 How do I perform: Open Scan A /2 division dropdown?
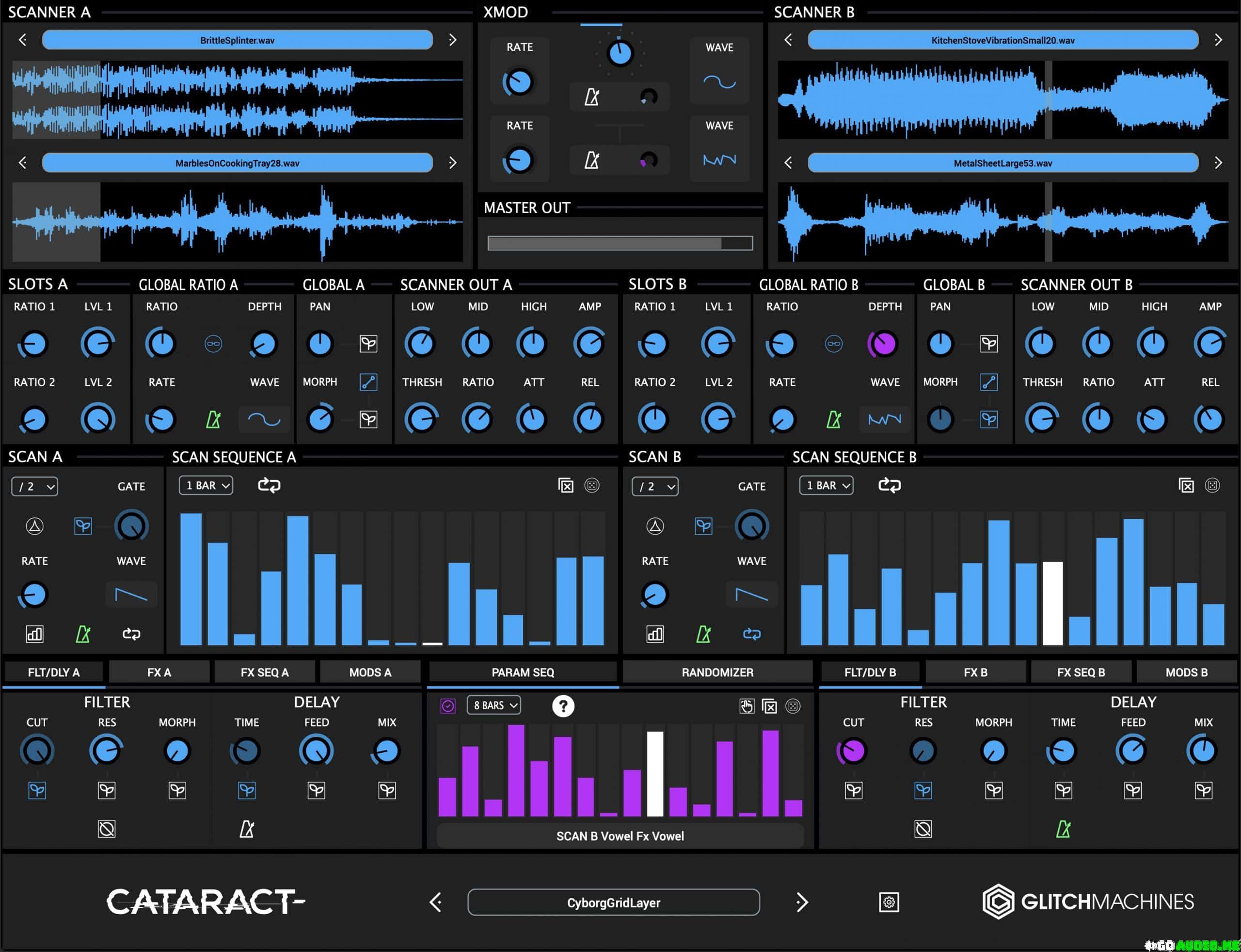(34, 486)
